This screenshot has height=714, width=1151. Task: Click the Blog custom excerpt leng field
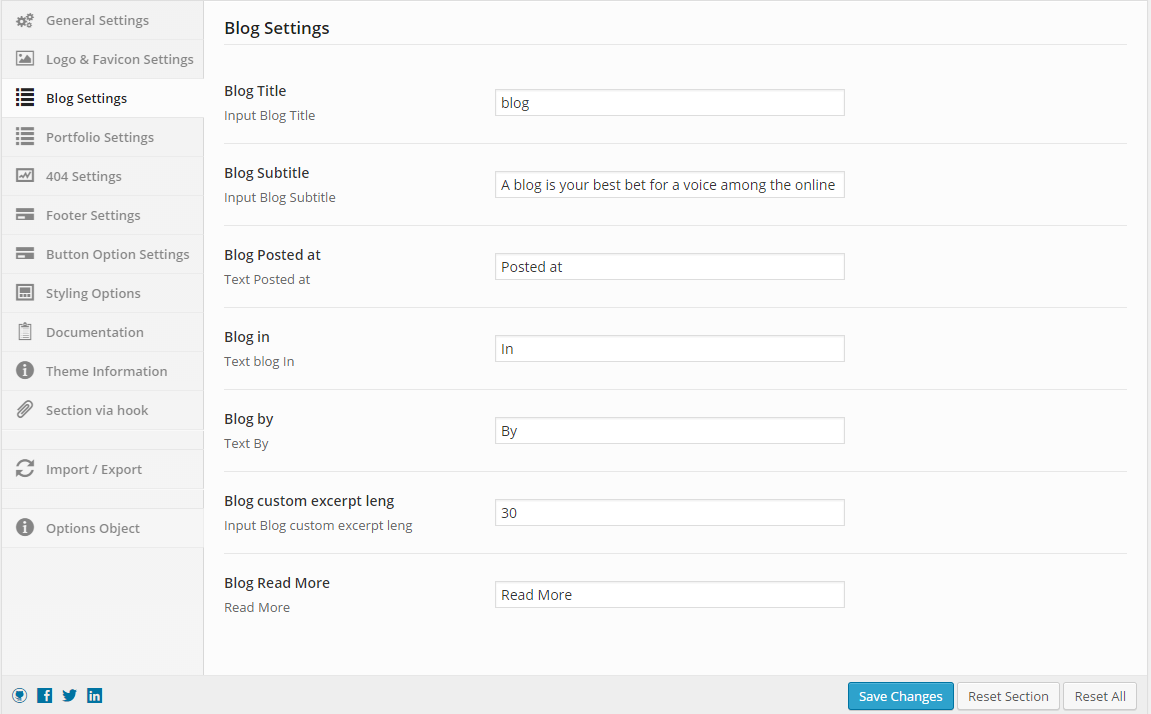(x=669, y=513)
